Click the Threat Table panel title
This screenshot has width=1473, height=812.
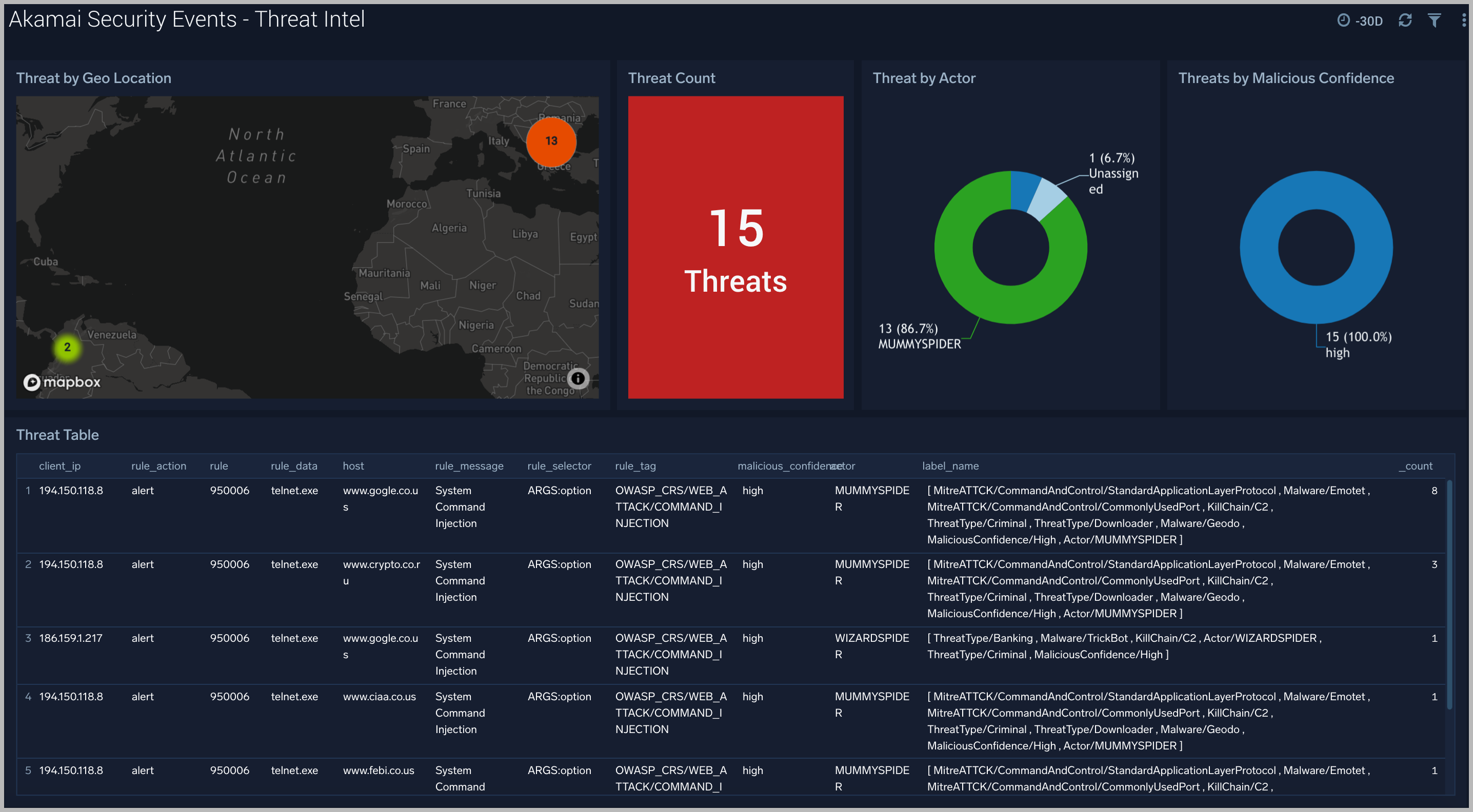57,435
